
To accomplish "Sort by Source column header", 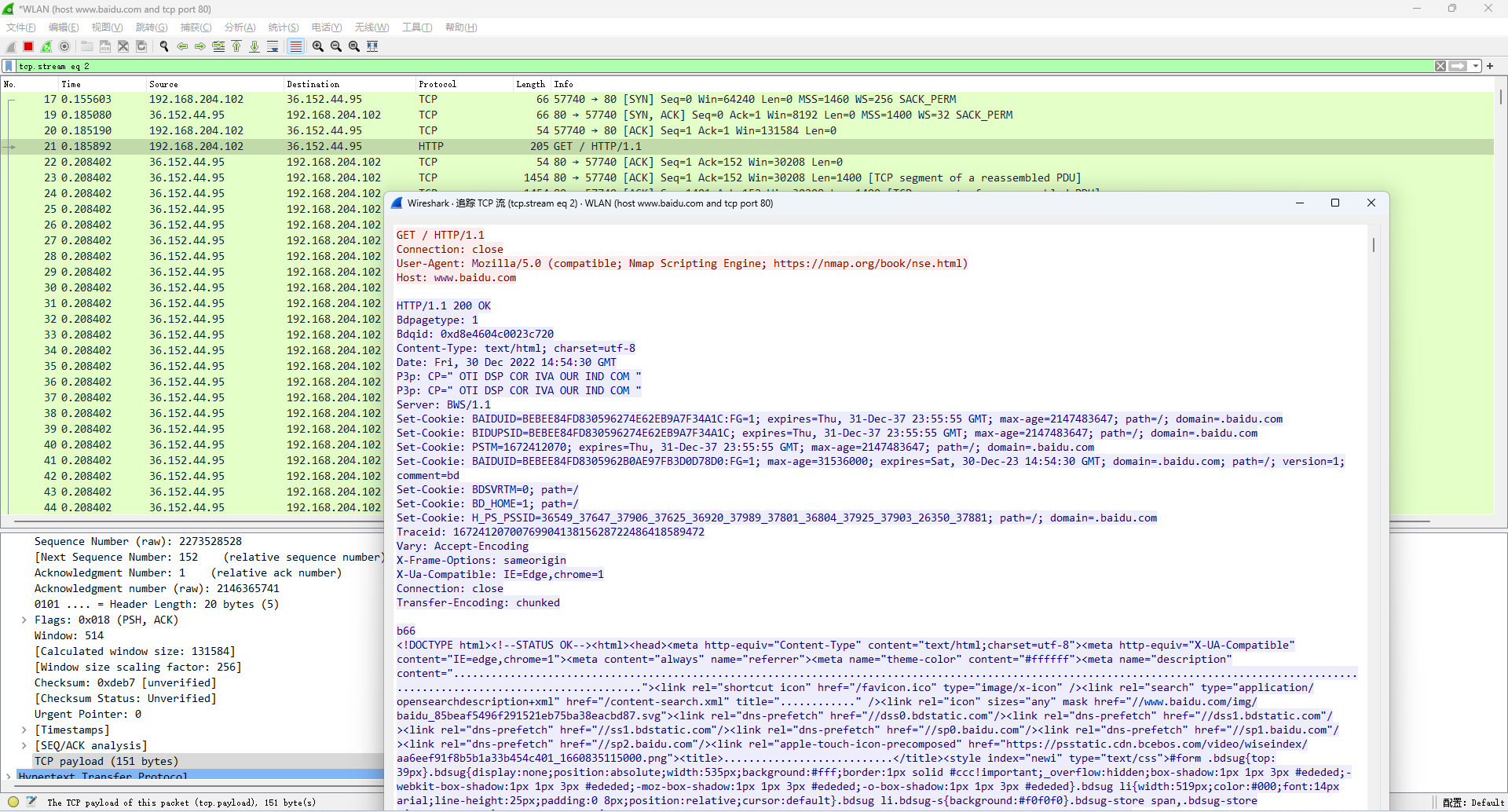I will point(215,84).
